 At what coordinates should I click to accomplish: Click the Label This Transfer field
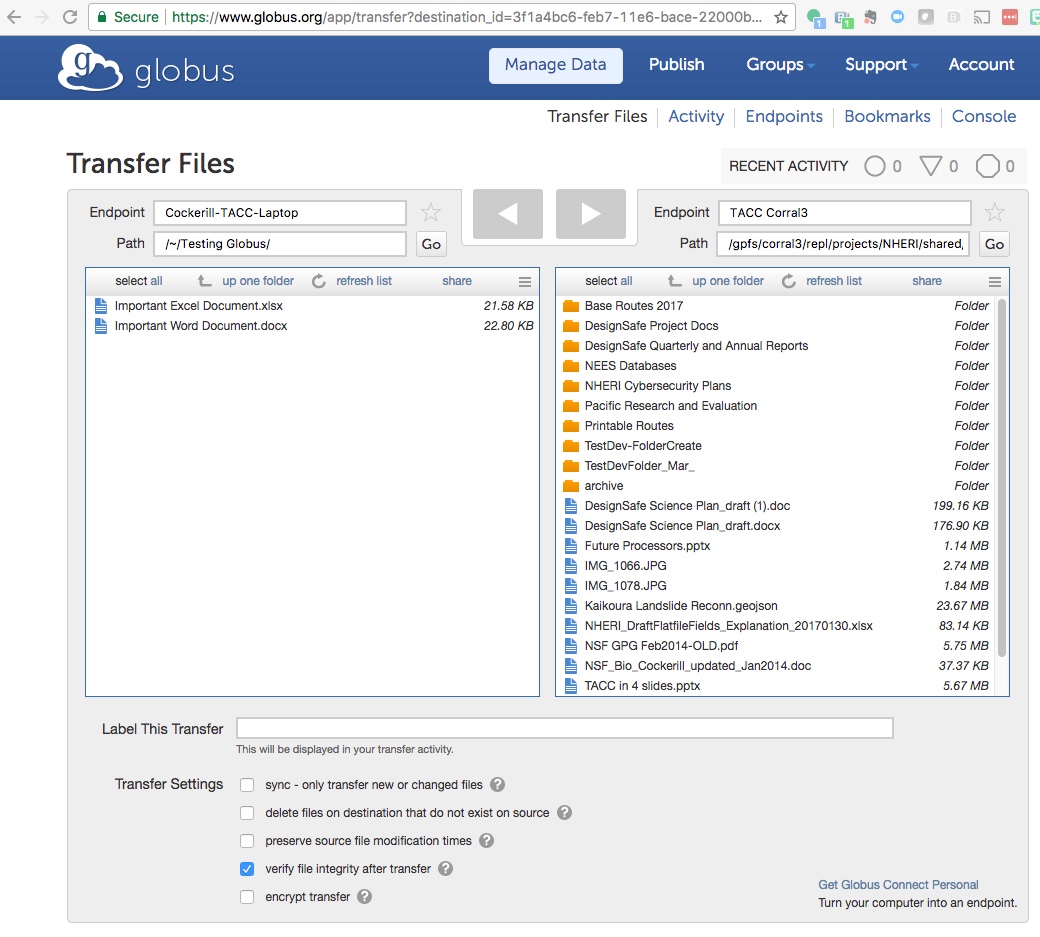pyautogui.click(x=565, y=728)
